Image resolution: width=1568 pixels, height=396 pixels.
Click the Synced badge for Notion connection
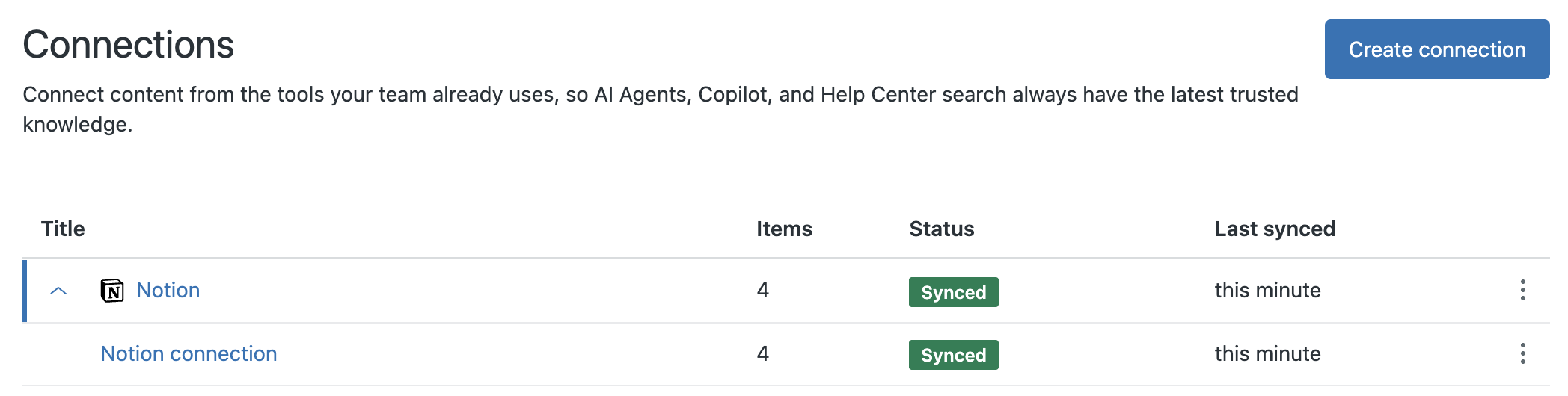pos(953,355)
